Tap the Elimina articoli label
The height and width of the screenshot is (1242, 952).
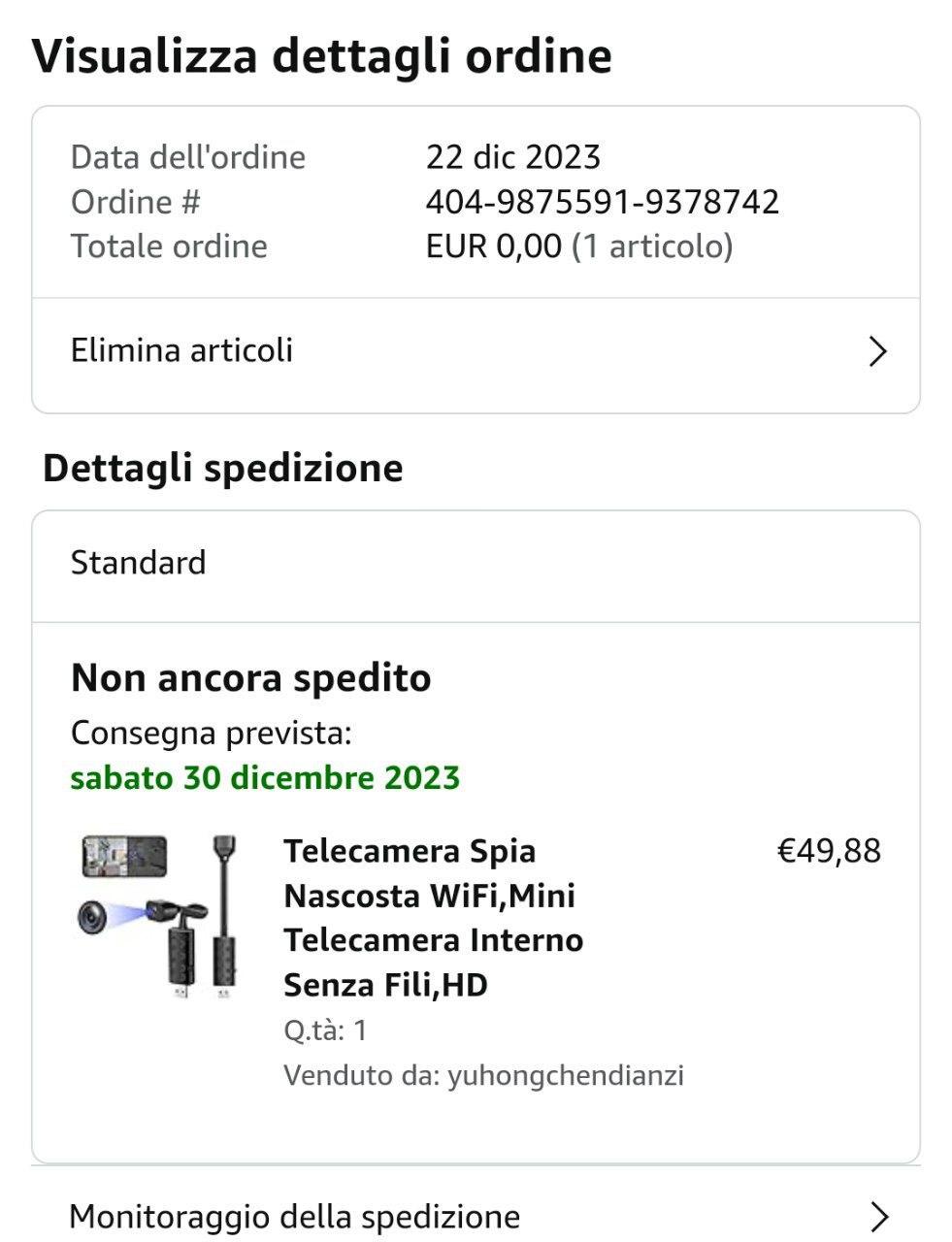point(181,350)
